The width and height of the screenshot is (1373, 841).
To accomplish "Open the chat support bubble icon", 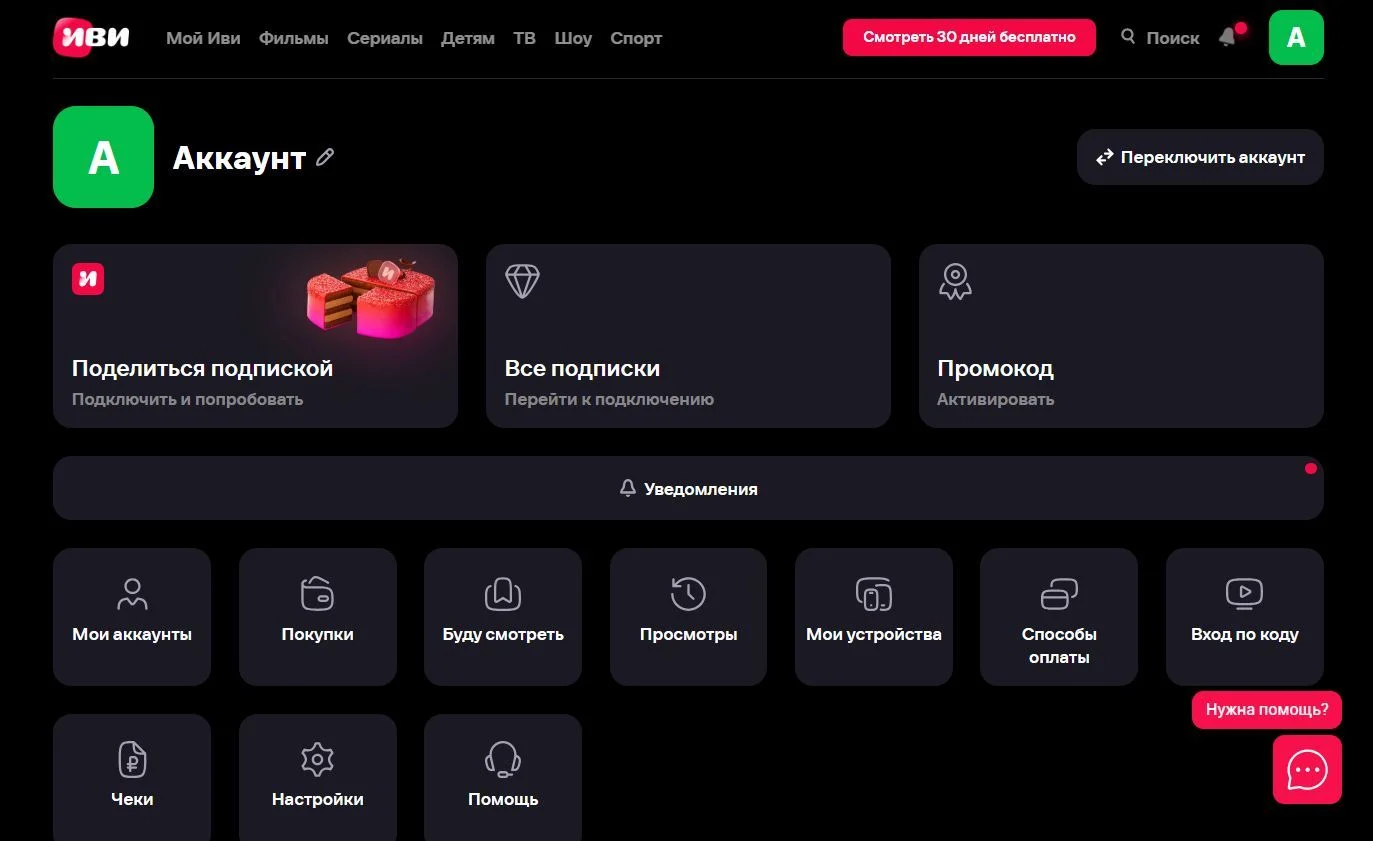I will [1307, 770].
